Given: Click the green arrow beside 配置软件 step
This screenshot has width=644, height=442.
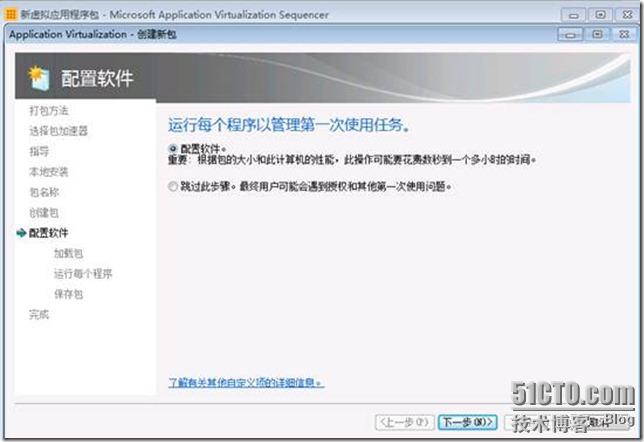Looking at the screenshot, I should (x=21, y=233).
